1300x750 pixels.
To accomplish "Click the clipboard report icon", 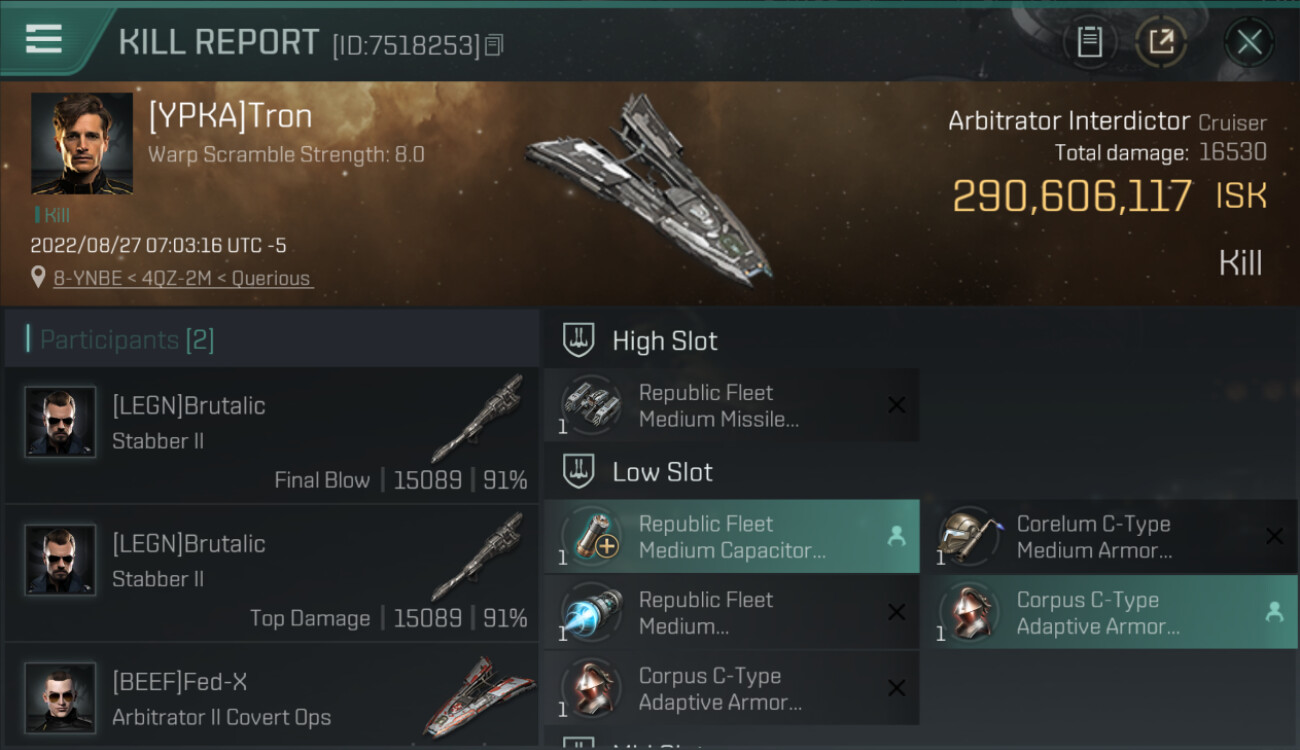I will [1089, 42].
